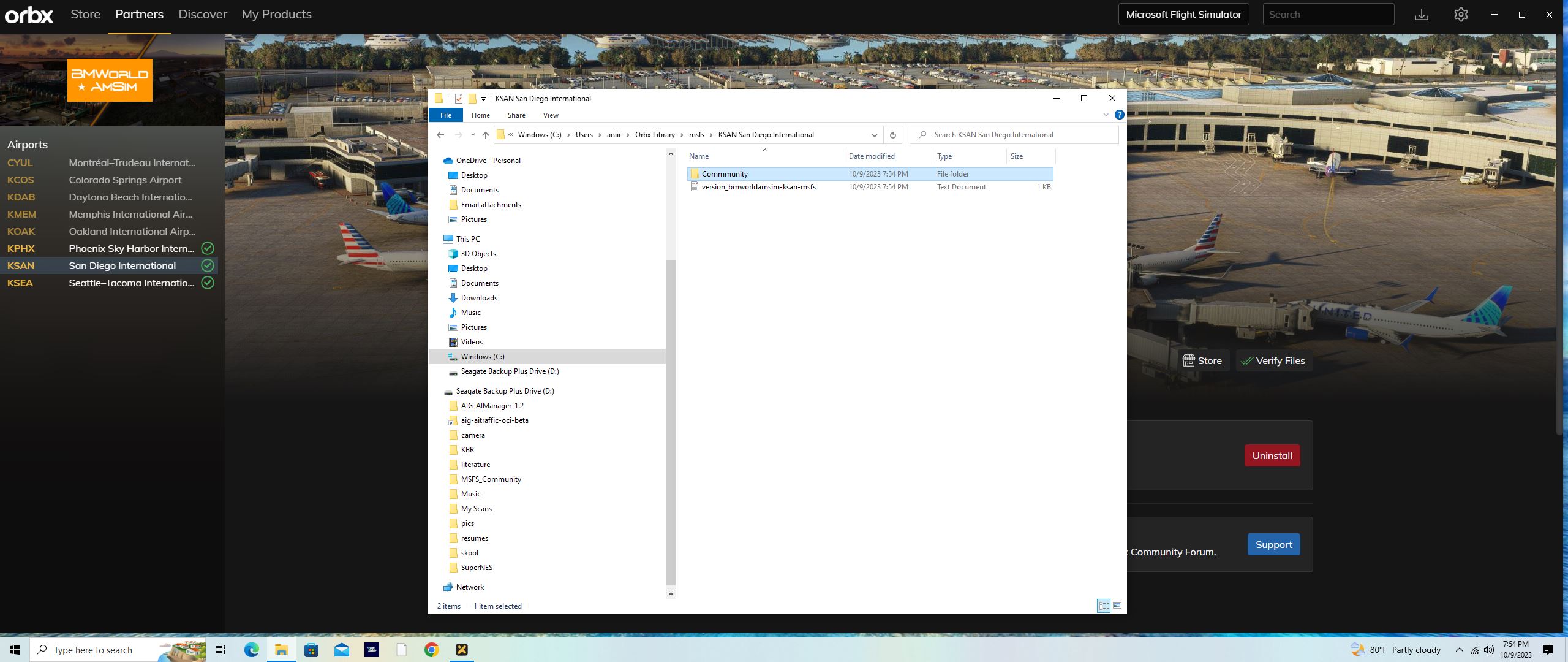Image resolution: width=1568 pixels, height=662 pixels.
Task: Click Orbx Library in address path
Action: 655,135
